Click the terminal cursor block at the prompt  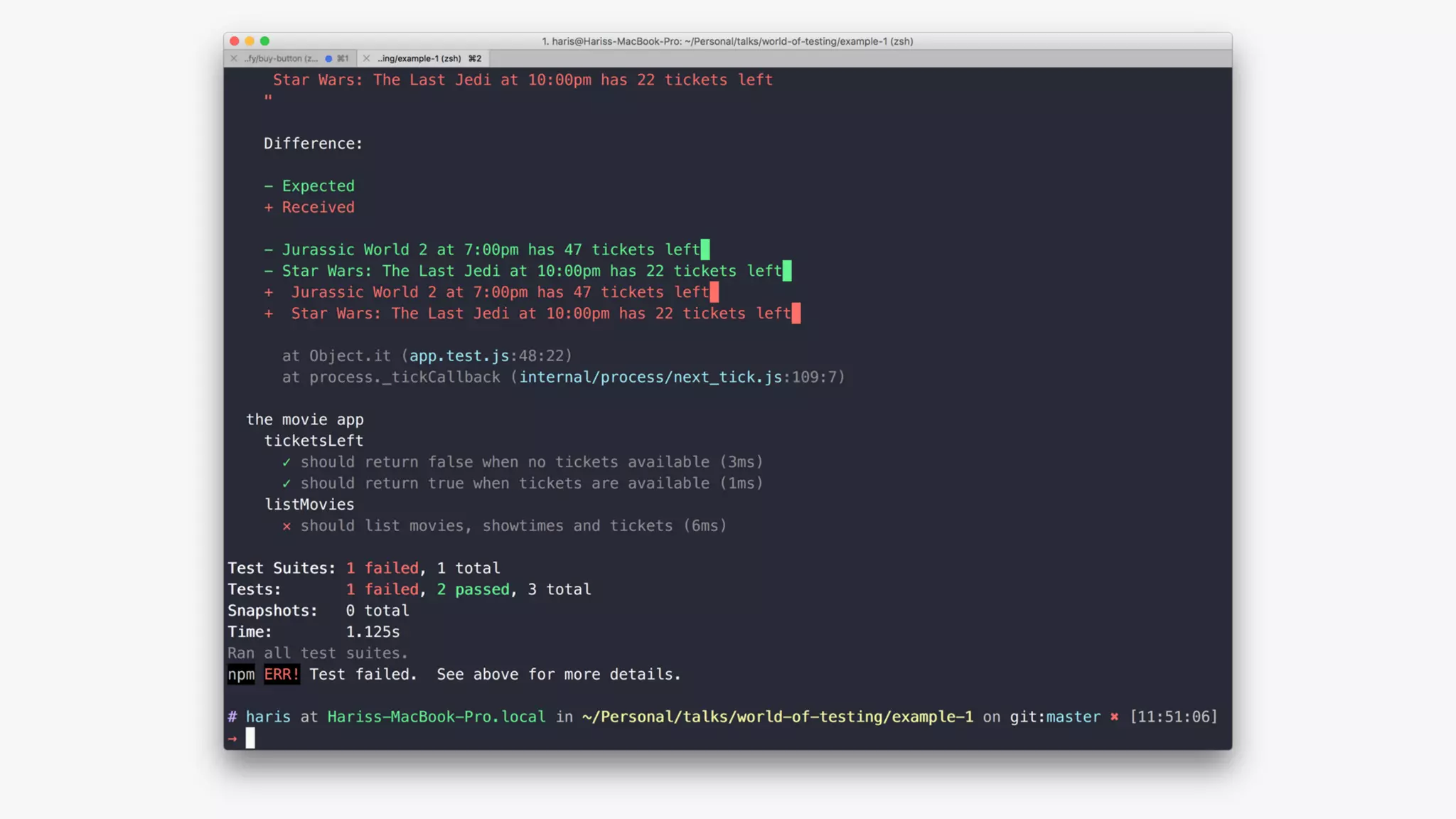pos(250,739)
